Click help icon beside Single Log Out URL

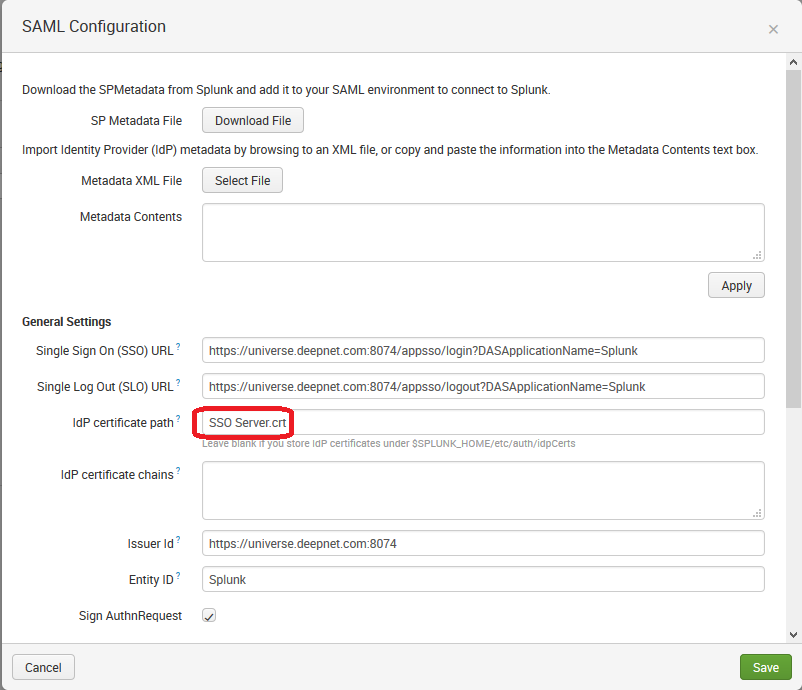tap(179, 383)
